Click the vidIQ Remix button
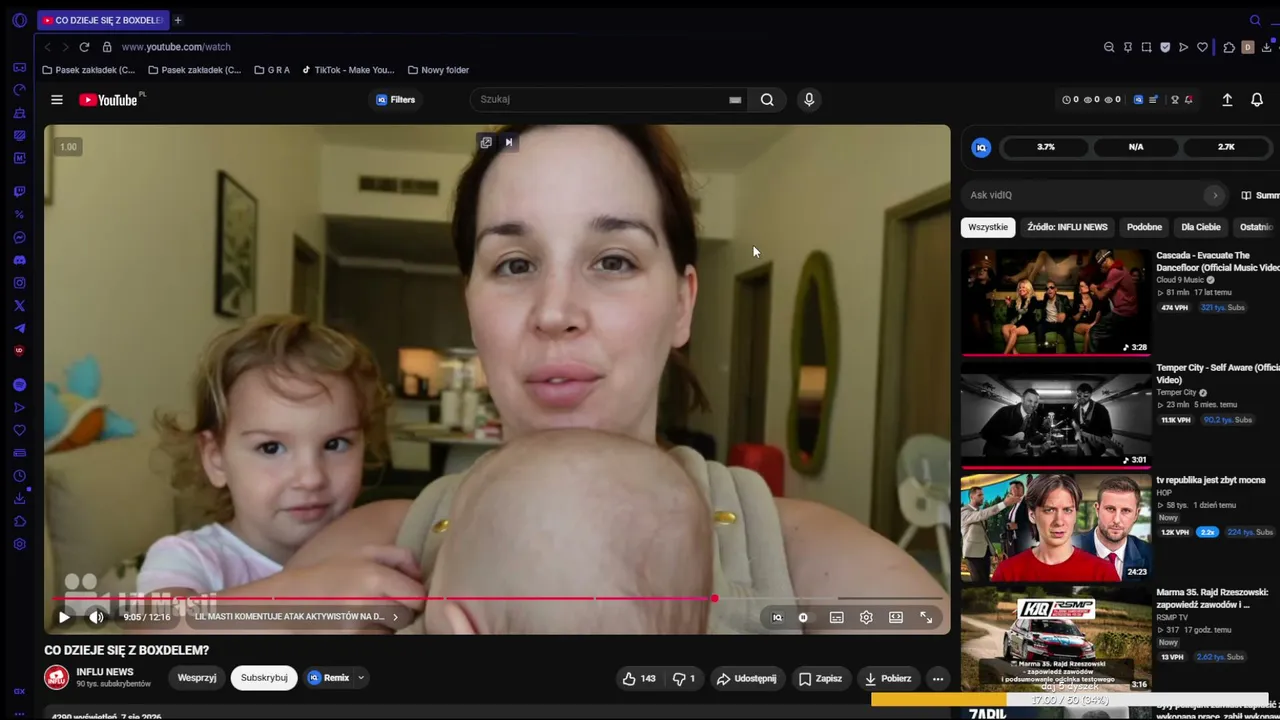Viewport: 1280px width, 720px height. (329, 678)
